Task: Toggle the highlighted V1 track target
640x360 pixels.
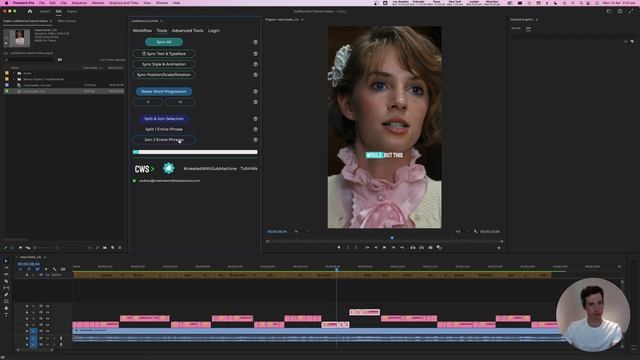Action: pos(33,331)
